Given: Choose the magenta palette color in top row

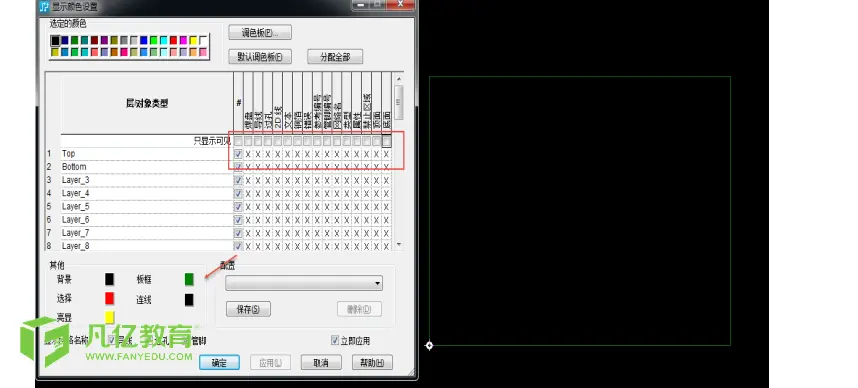Looking at the screenshot, I should coord(183,40).
